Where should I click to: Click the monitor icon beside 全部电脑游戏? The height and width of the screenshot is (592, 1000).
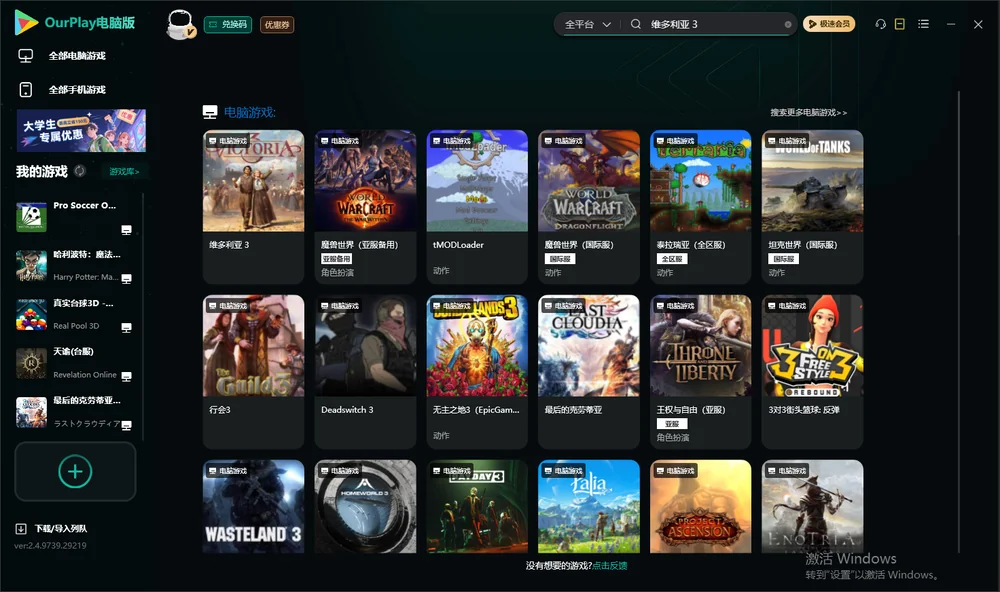(26, 56)
